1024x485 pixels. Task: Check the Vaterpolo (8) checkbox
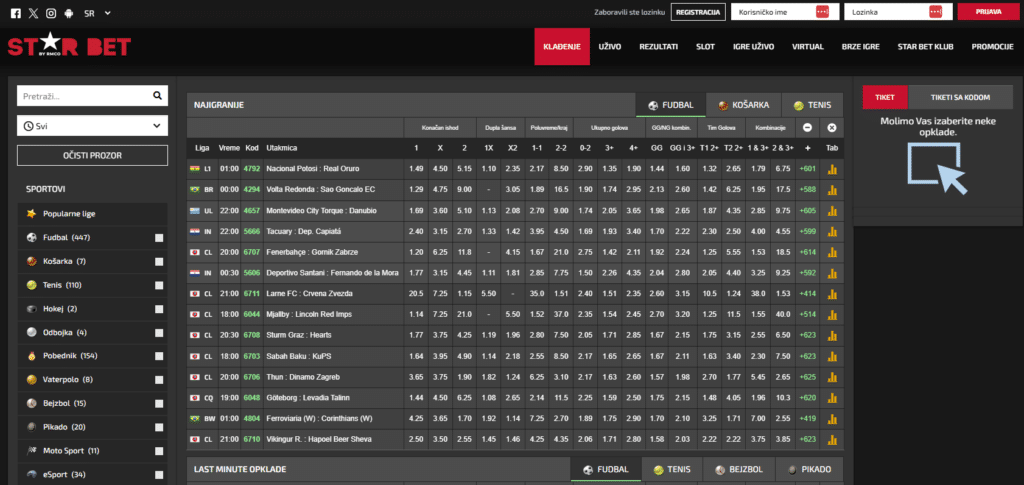[159, 380]
